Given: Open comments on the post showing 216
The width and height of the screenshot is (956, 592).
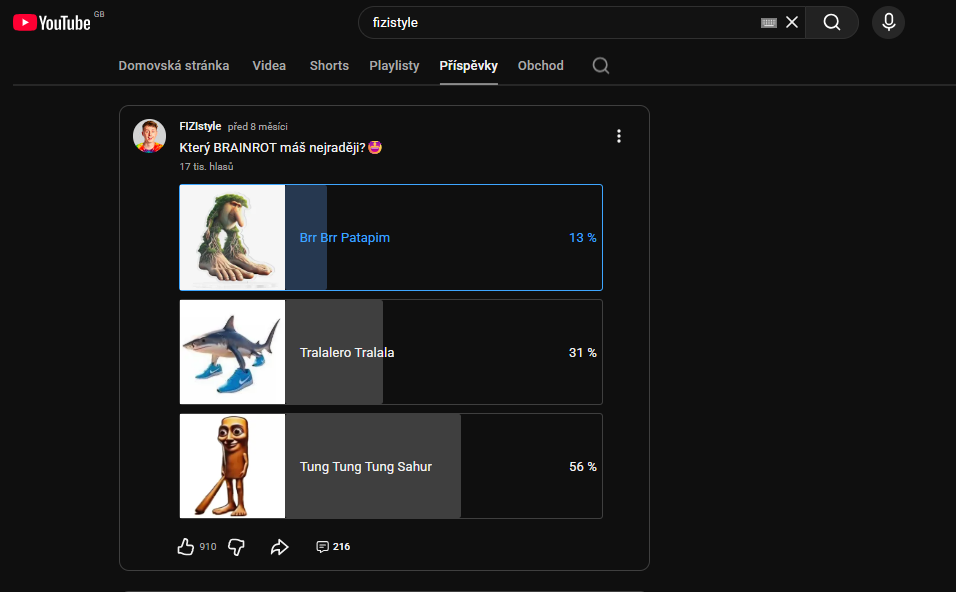Looking at the screenshot, I should coord(332,546).
